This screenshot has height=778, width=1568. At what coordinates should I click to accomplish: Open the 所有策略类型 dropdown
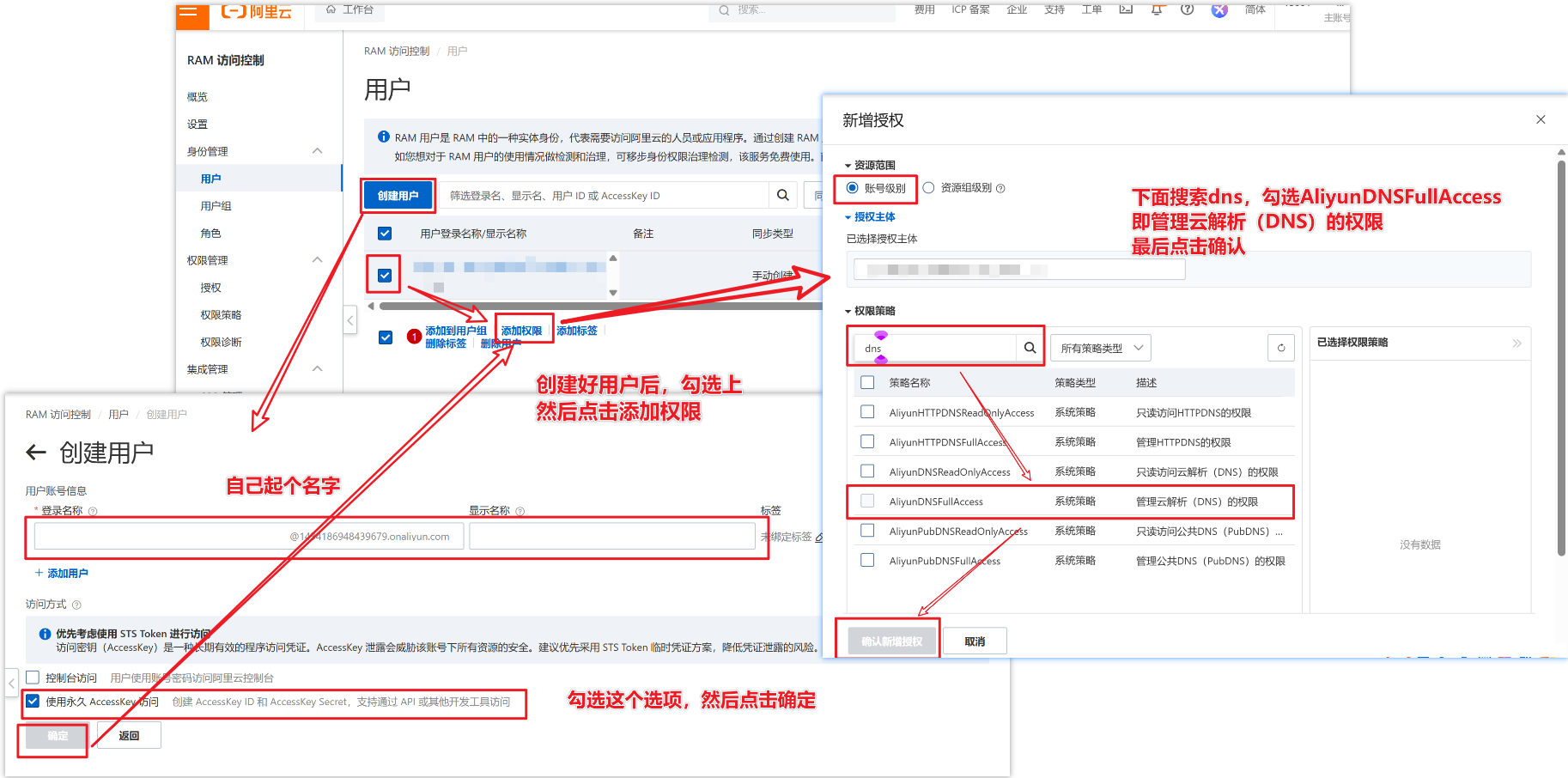(x=1101, y=348)
